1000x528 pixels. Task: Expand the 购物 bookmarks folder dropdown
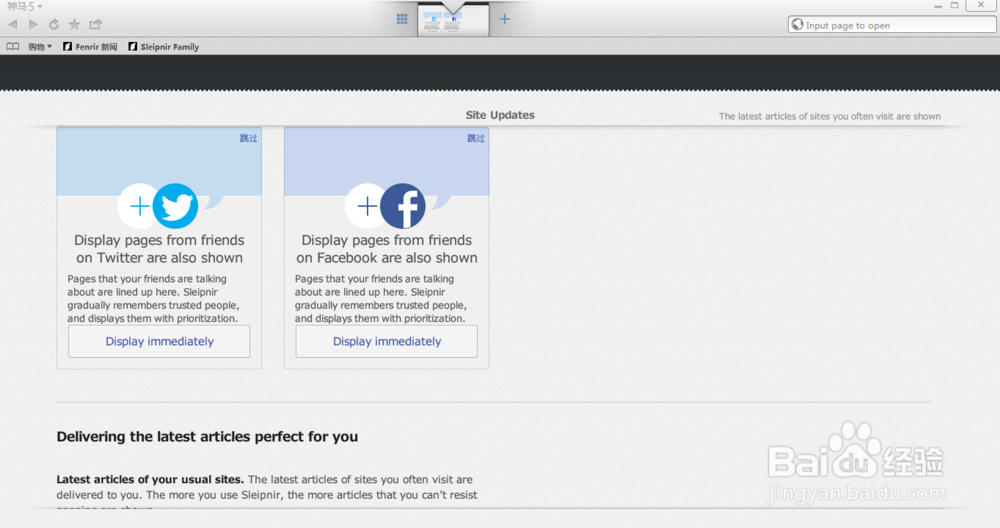(x=40, y=47)
